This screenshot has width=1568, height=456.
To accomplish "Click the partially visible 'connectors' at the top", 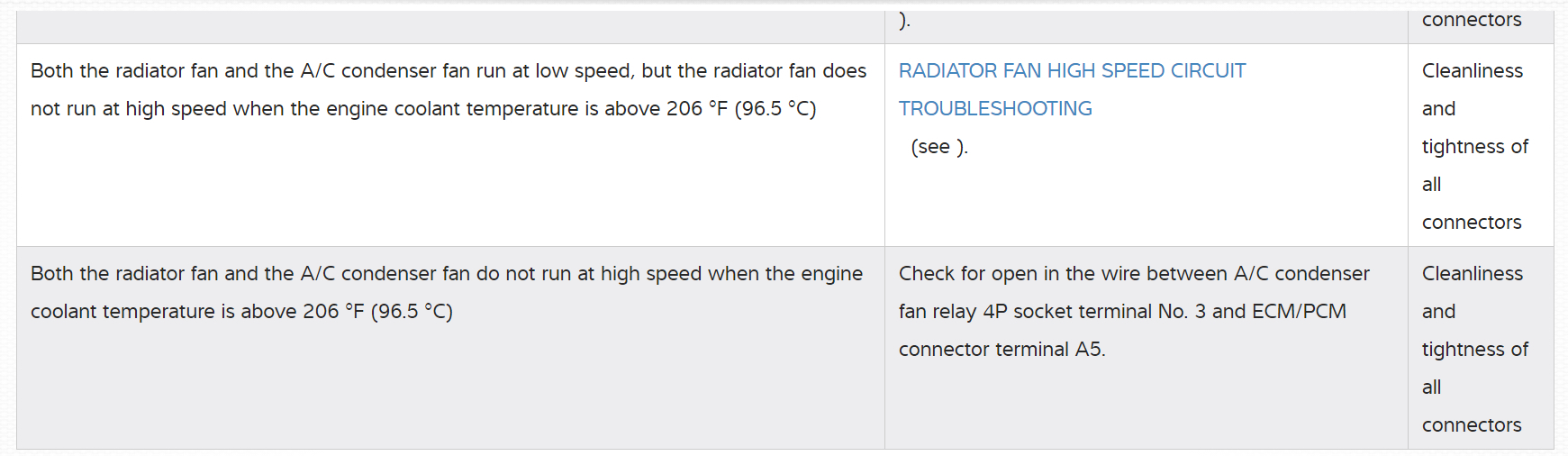I will (1472, 20).
